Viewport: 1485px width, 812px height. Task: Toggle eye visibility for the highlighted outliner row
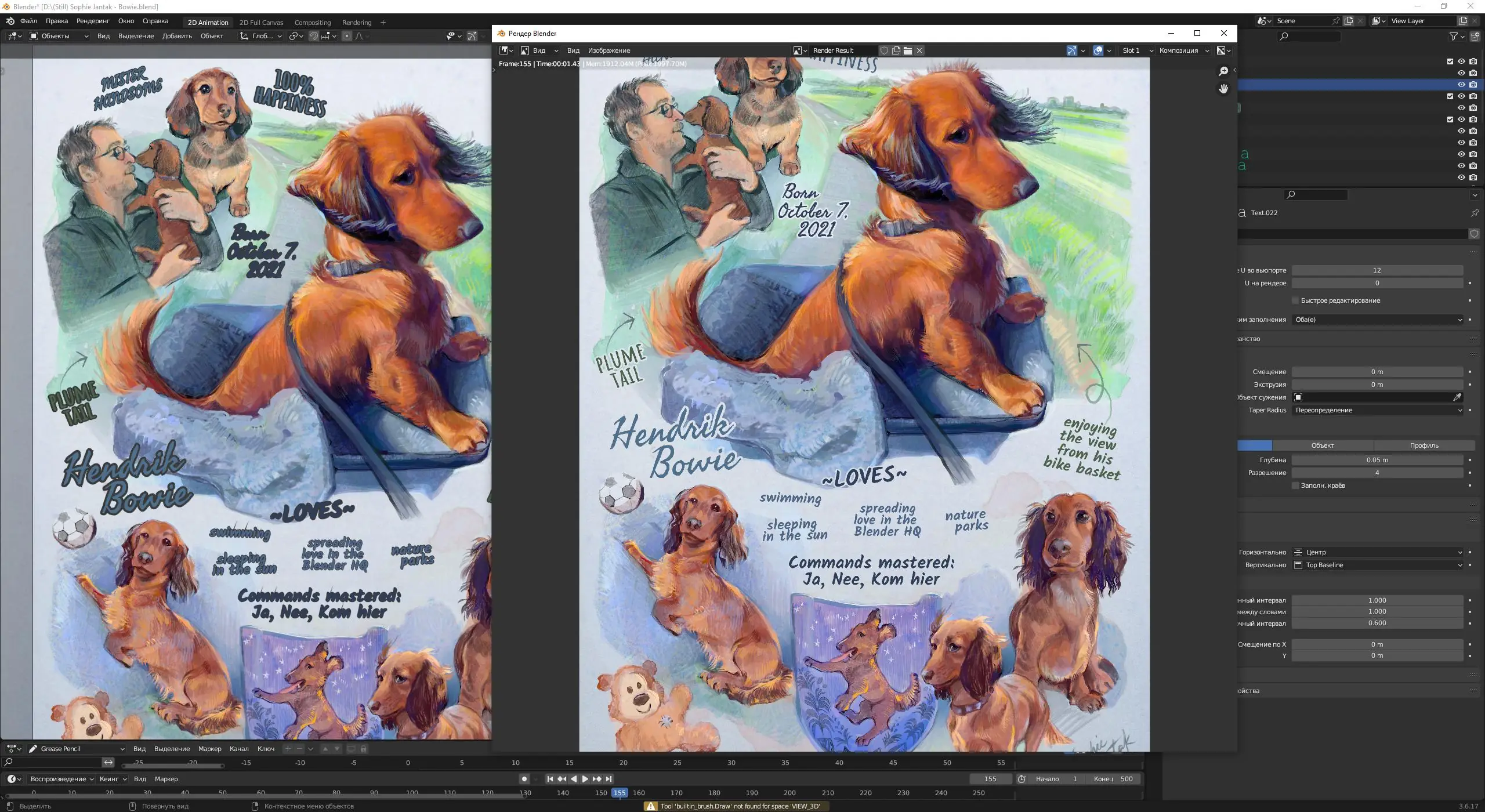(1461, 85)
